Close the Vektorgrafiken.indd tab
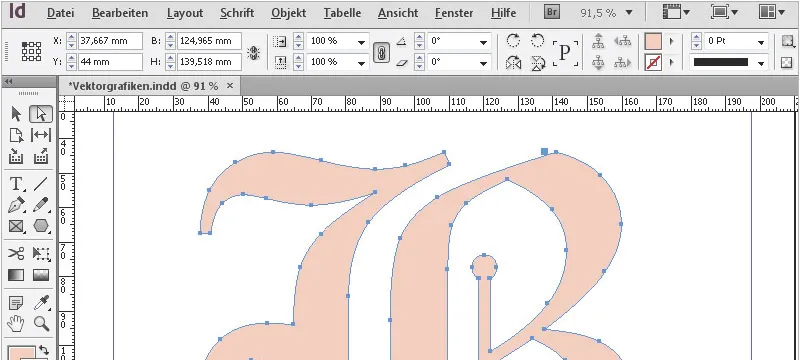This screenshot has width=800, height=360. (230, 86)
